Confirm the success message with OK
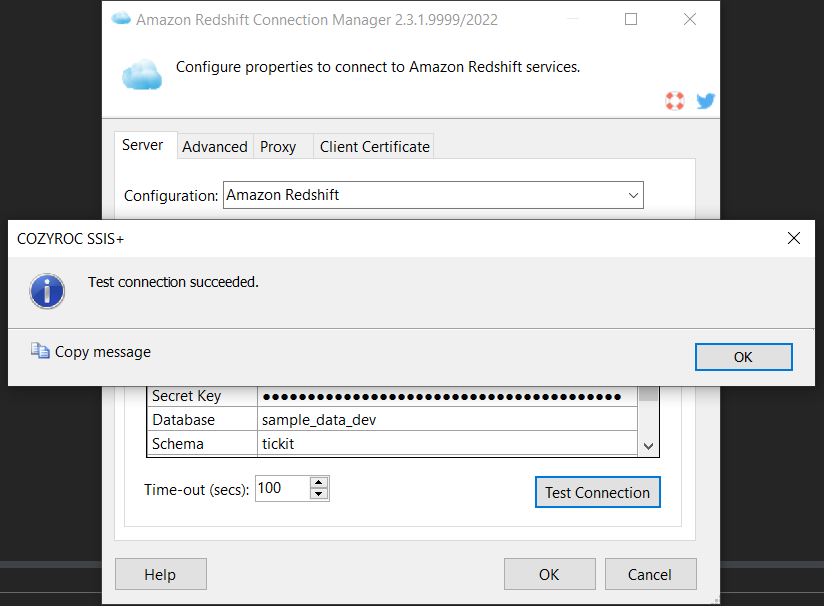The height and width of the screenshot is (606, 824). pos(744,357)
